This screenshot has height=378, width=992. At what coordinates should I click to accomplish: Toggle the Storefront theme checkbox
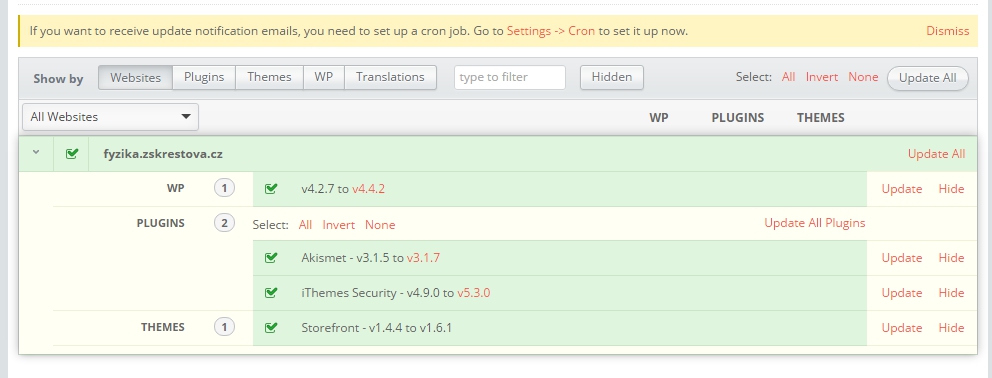(271, 327)
